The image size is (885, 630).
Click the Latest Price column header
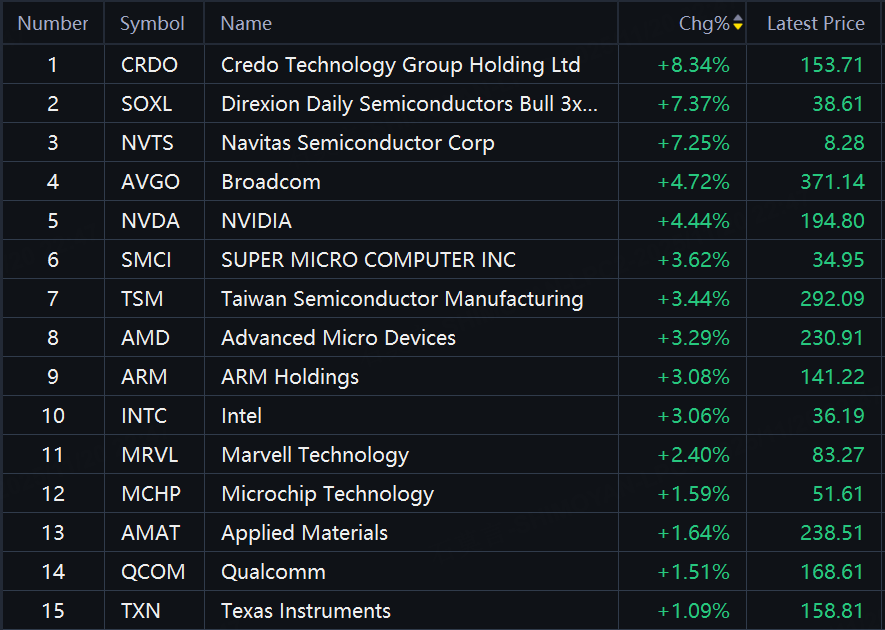coord(815,23)
